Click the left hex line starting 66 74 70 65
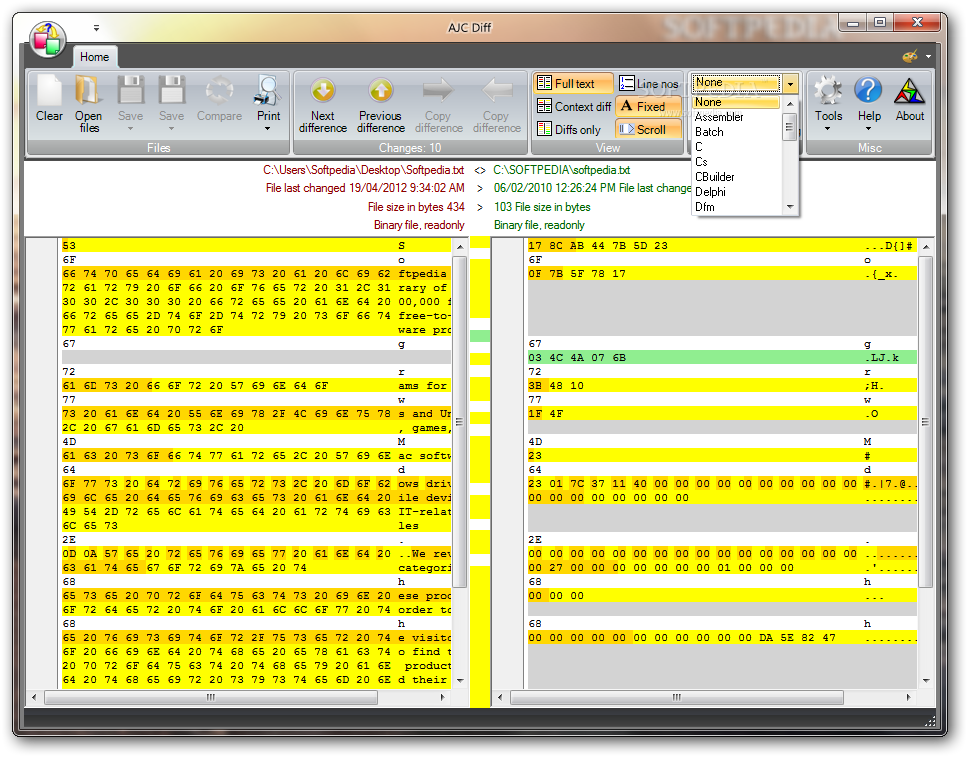968x757 pixels. (256, 274)
